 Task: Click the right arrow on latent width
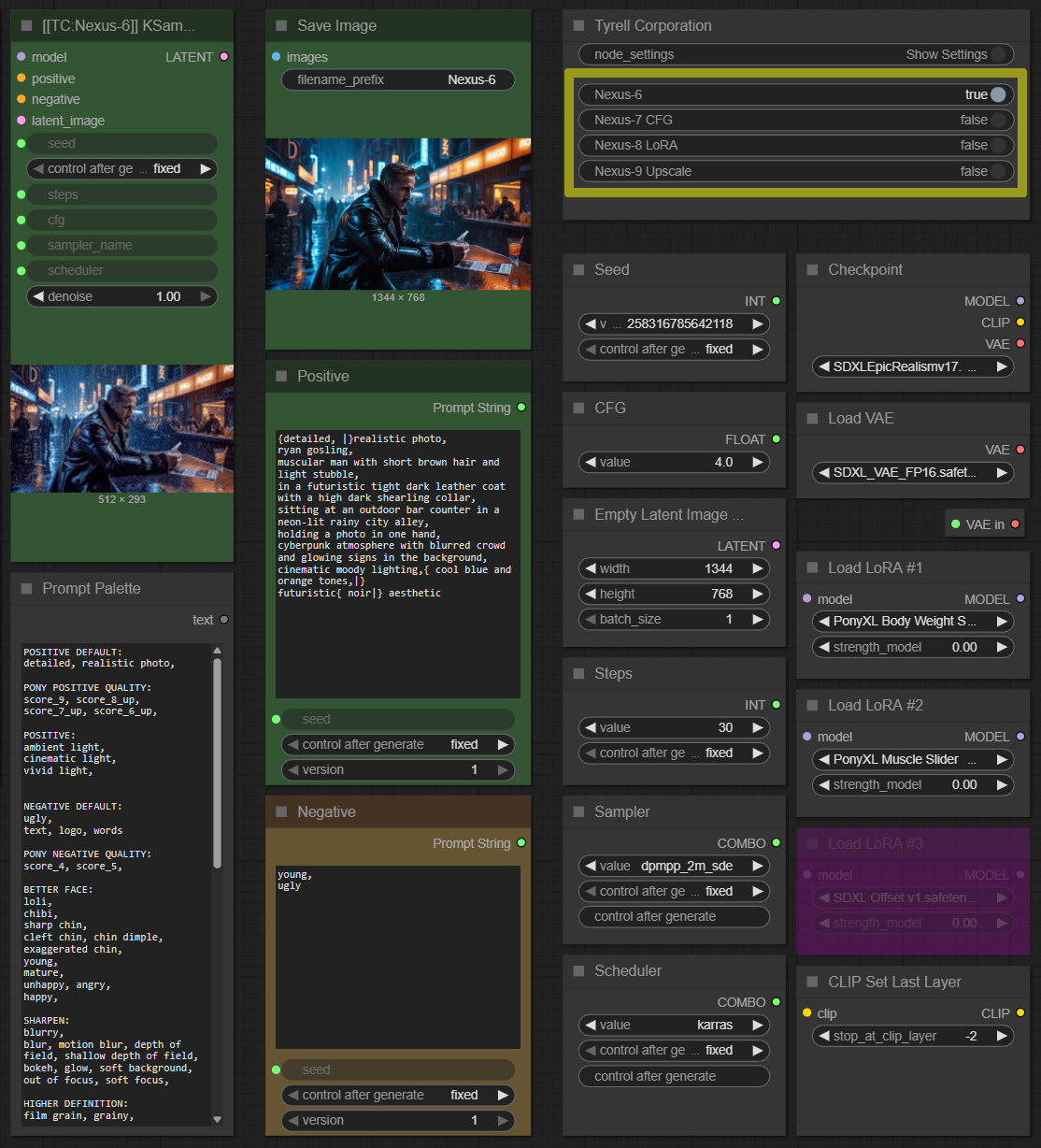click(x=758, y=568)
